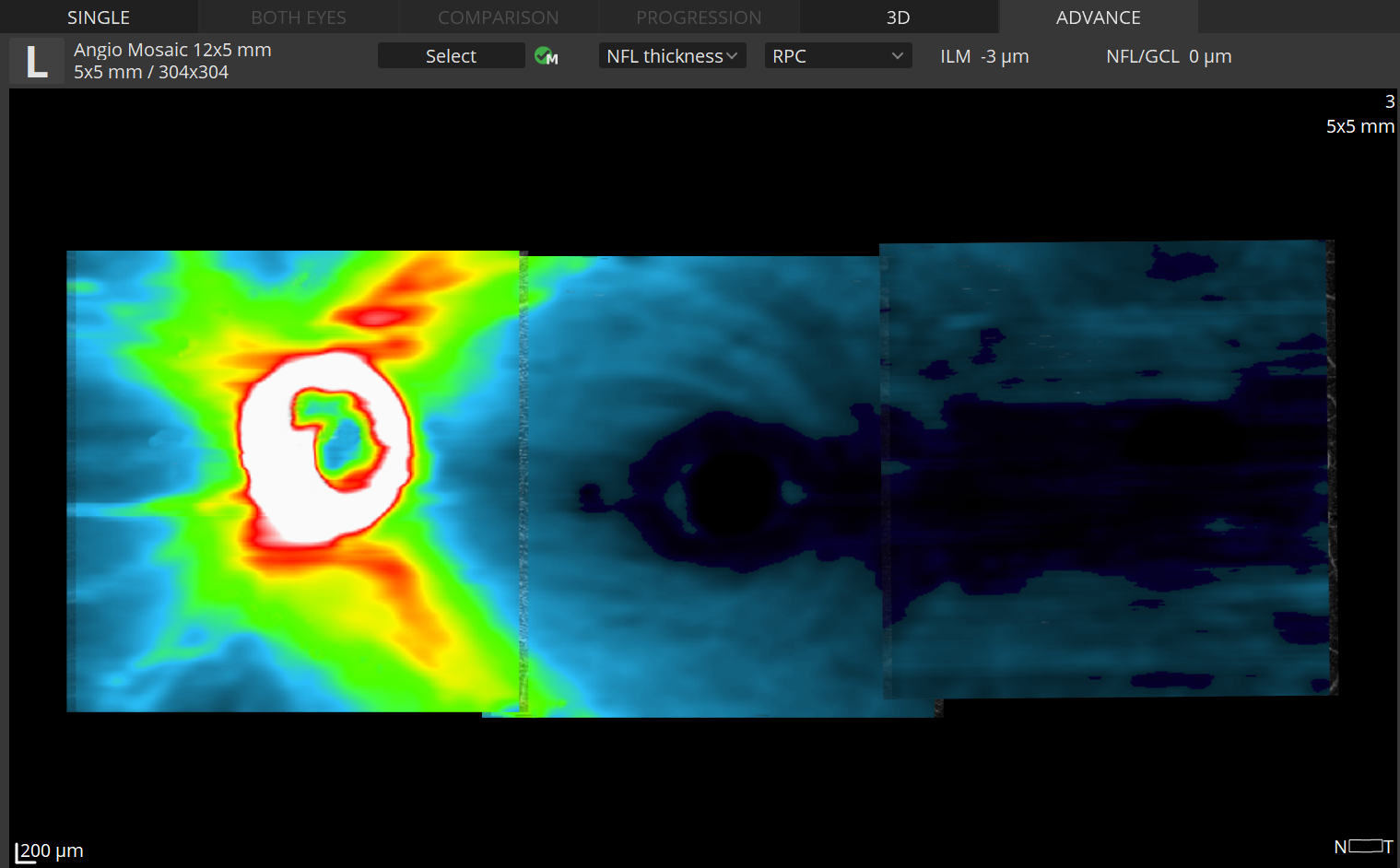This screenshot has height=868, width=1400.
Task: Click the N-T orientation indicator icon
Action: 1363,846
